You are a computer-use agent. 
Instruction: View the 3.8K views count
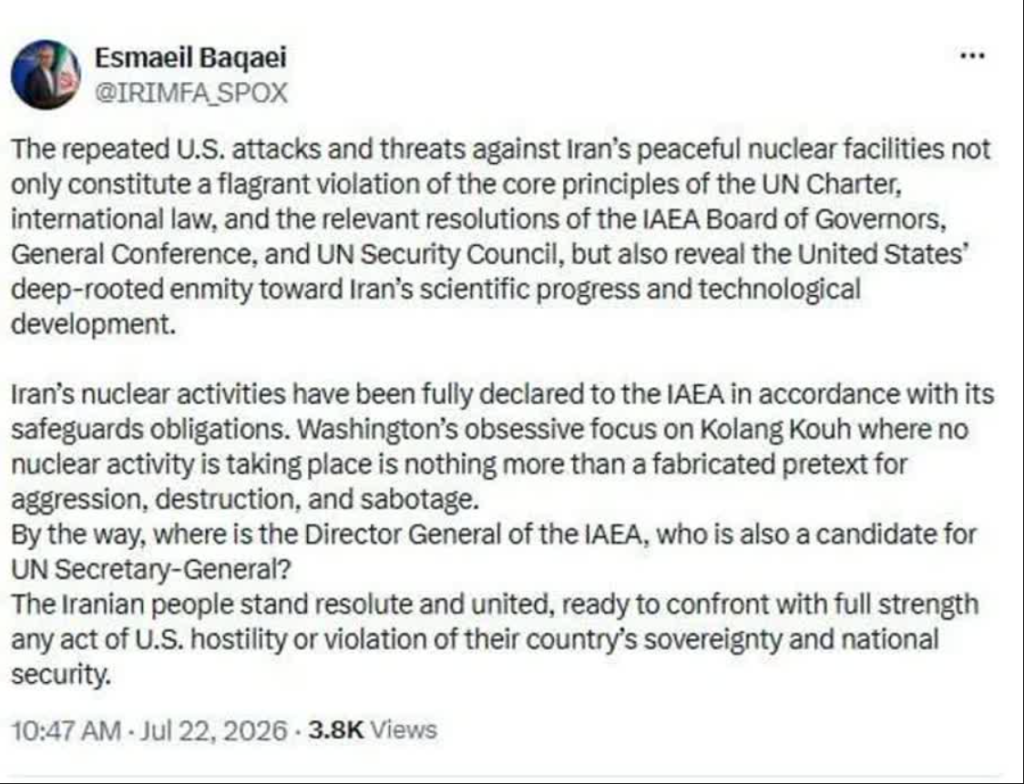335,729
